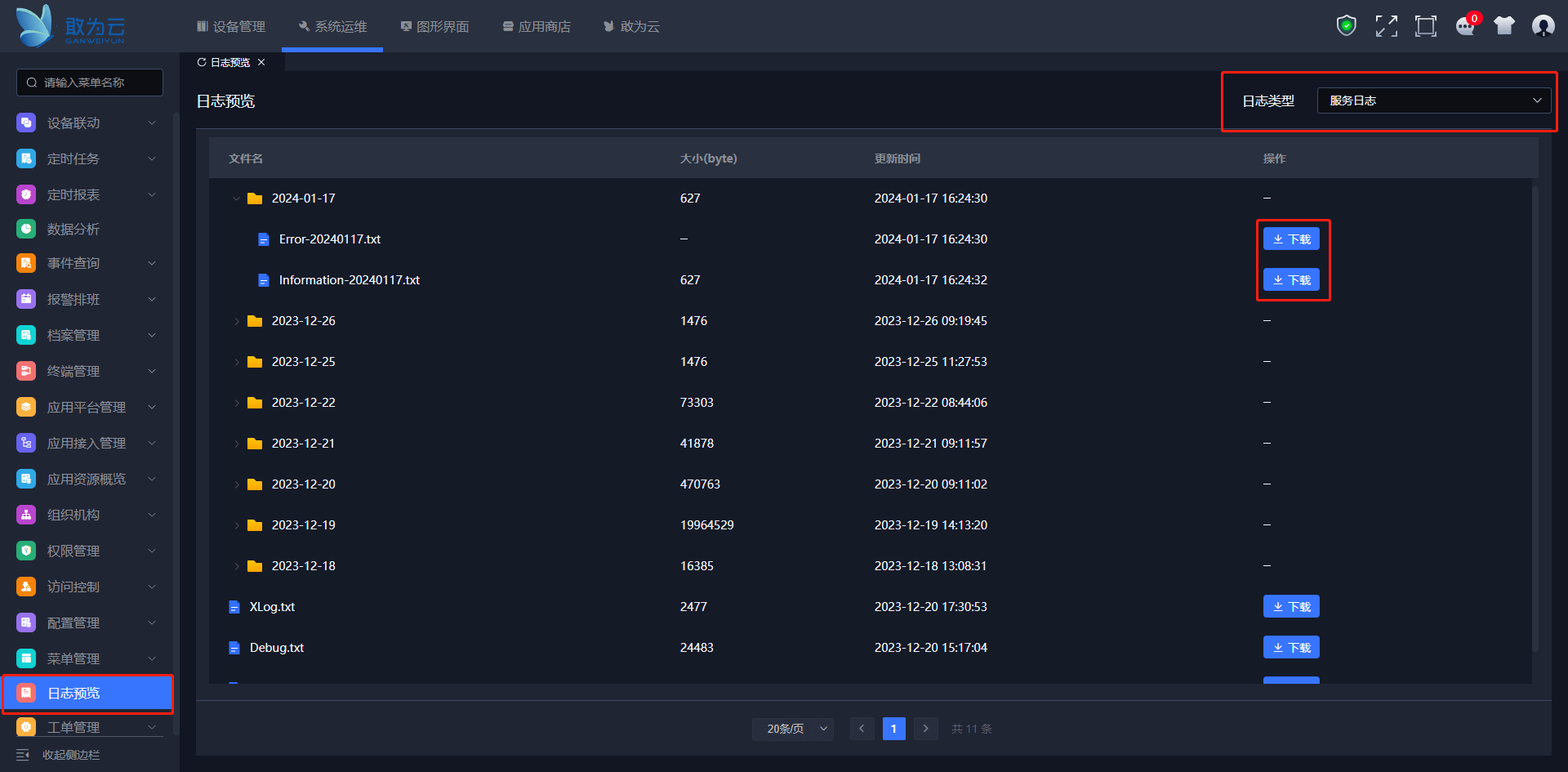Open the 应用商店 top menu

(537, 27)
